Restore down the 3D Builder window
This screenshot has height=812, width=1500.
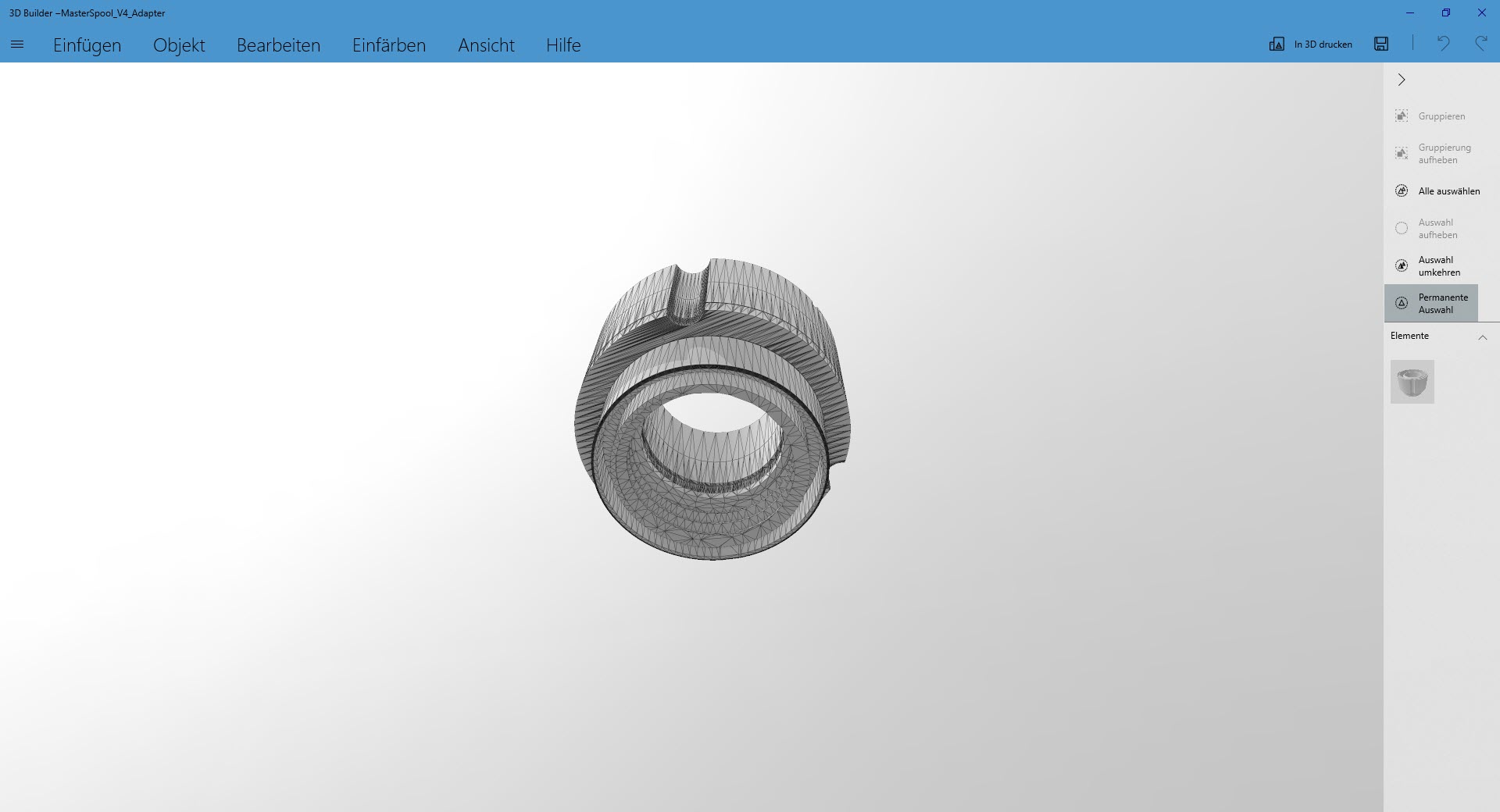coord(1446,13)
